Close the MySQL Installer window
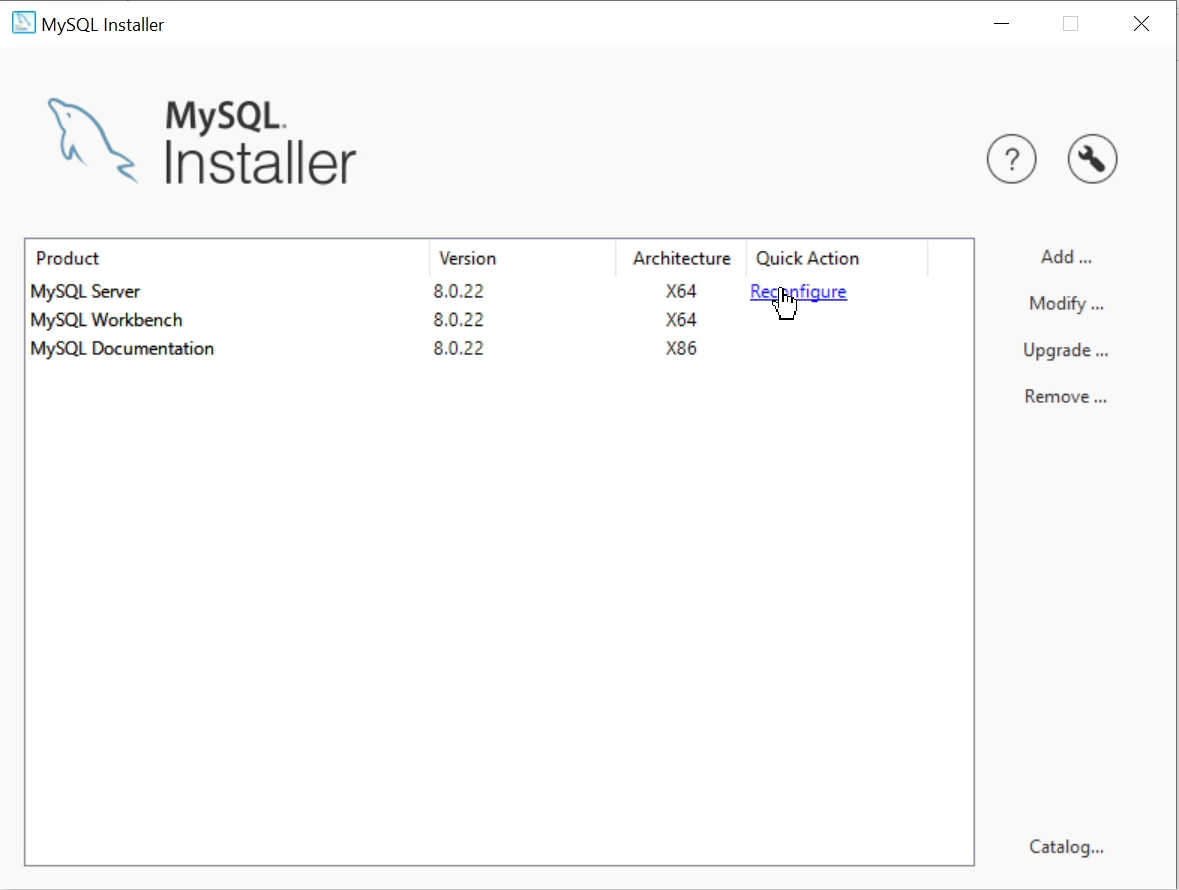The image size is (1179, 890). pos(1141,23)
